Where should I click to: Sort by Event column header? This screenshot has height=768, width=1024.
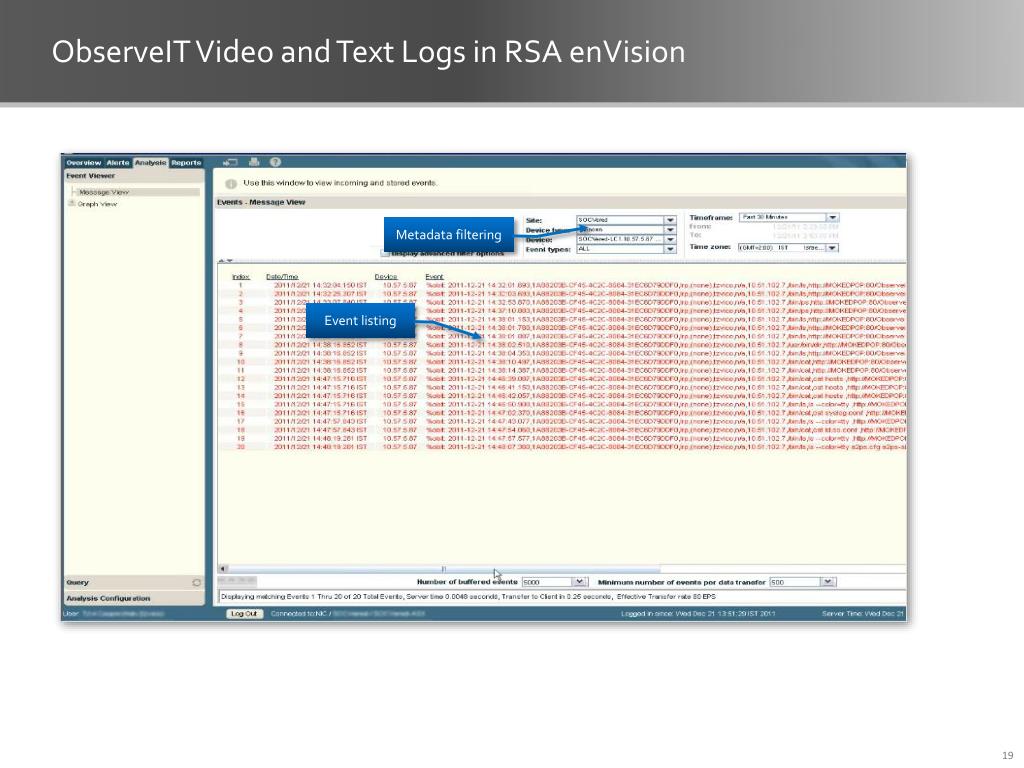pyautogui.click(x=434, y=277)
